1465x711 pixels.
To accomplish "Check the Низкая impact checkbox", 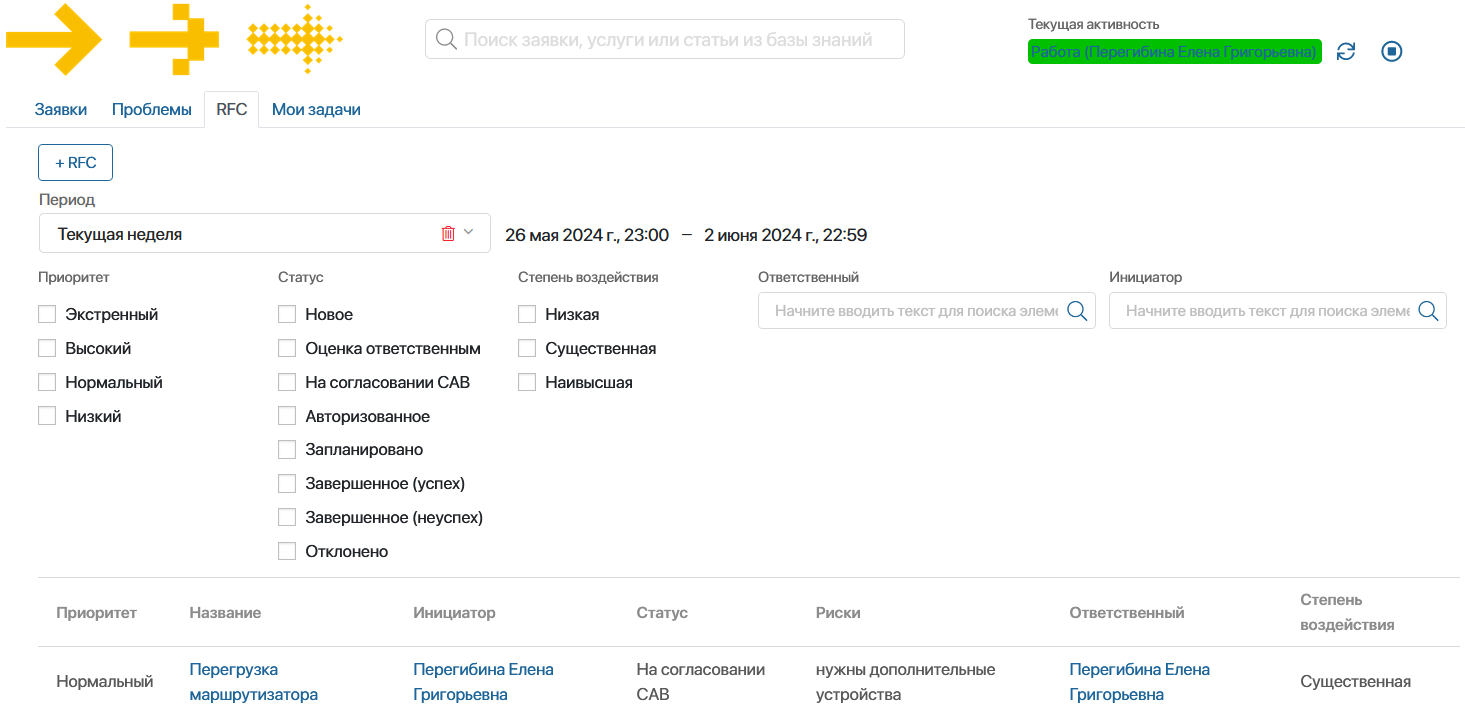I will pyautogui.click(x=527, y=314).
